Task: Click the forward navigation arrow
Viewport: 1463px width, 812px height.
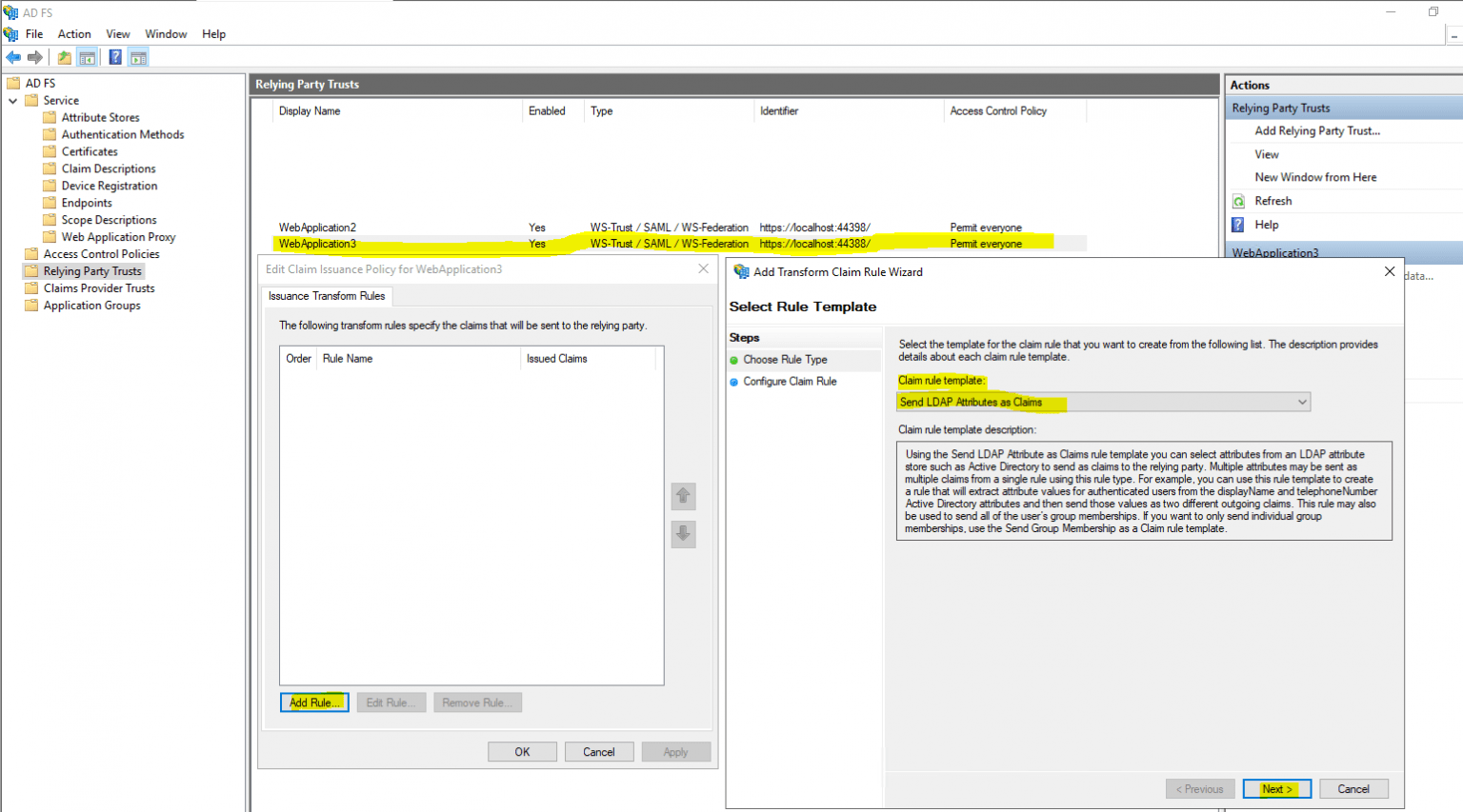Action: (x=35, y=56)
